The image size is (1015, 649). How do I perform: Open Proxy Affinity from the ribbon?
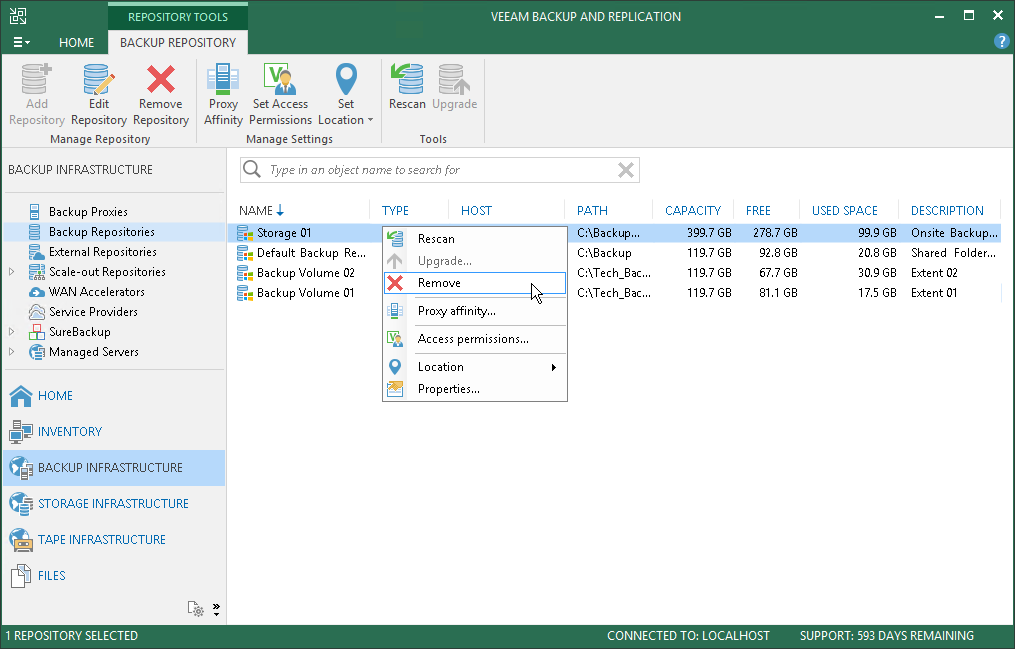point(223,94)
